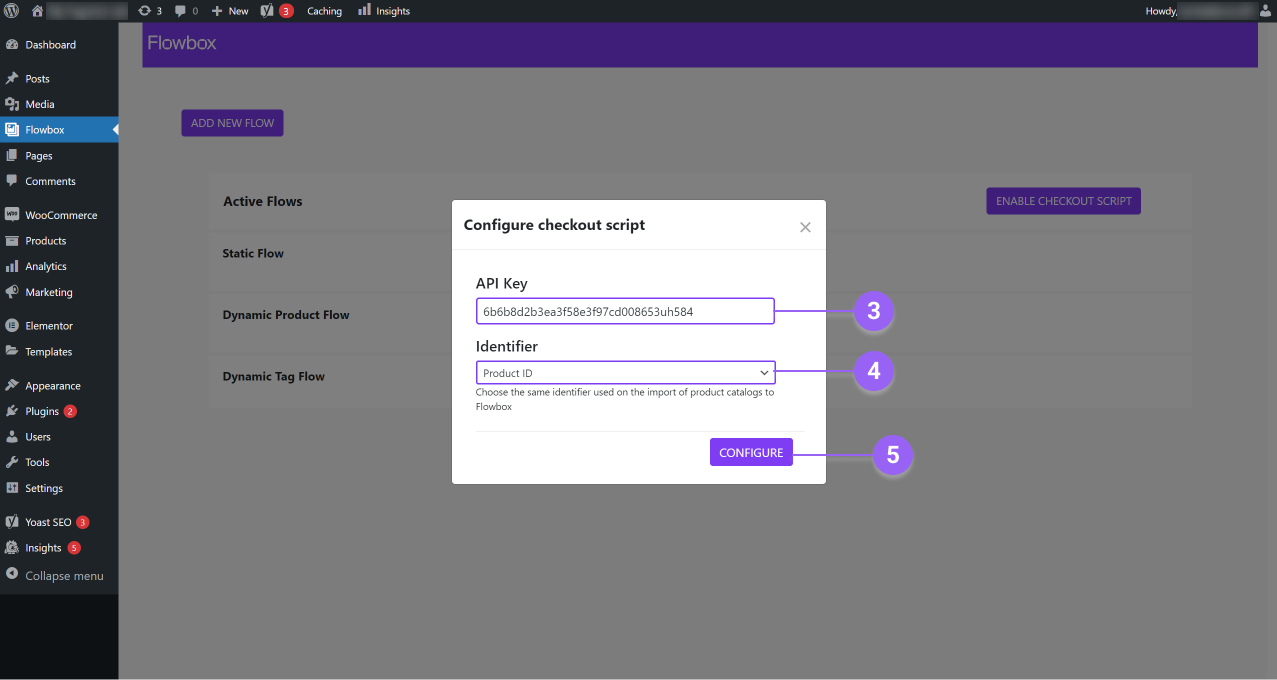Click the Active Flows heading
1277x680 pixels.
[263, 201]
